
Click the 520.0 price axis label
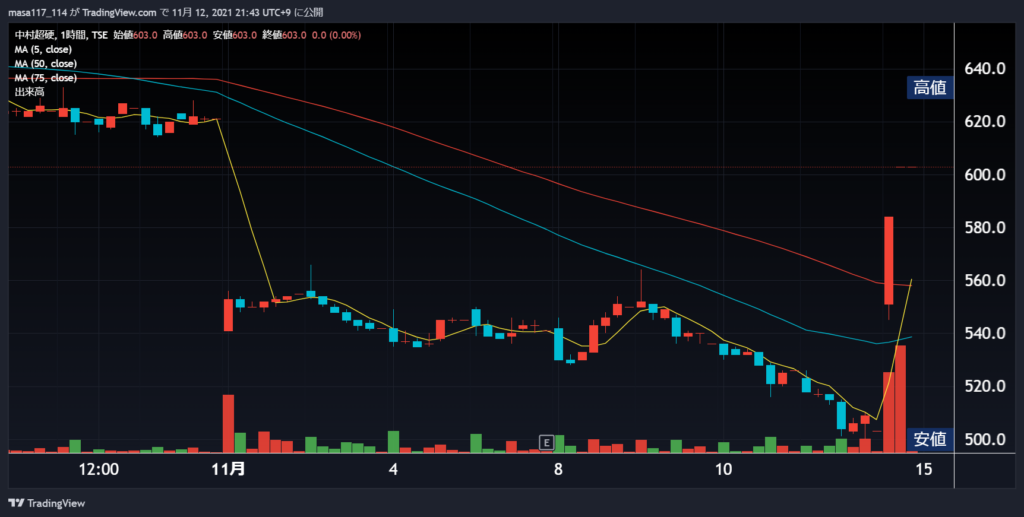tap(985, 386)
